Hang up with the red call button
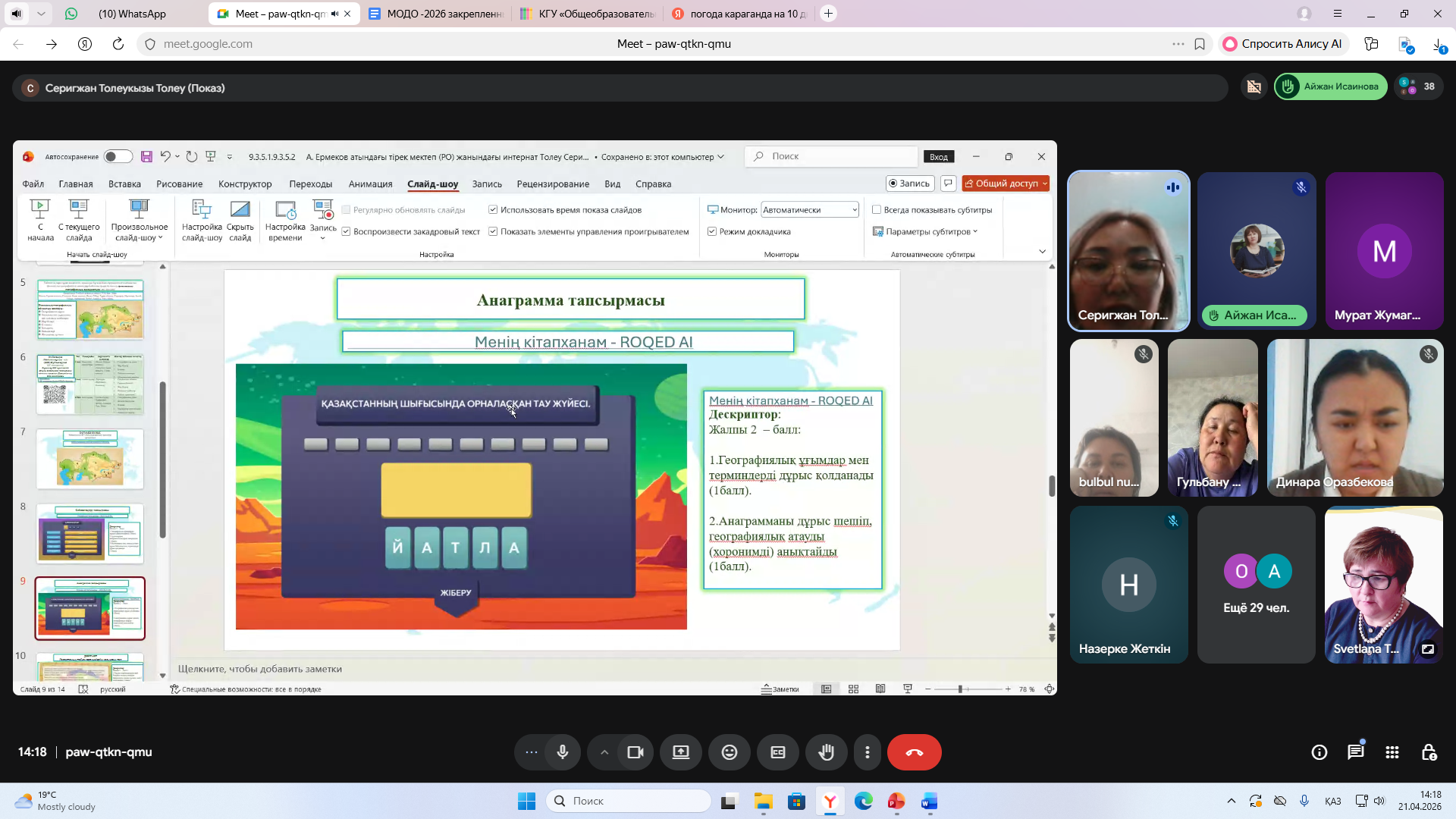 pos(915,752)
